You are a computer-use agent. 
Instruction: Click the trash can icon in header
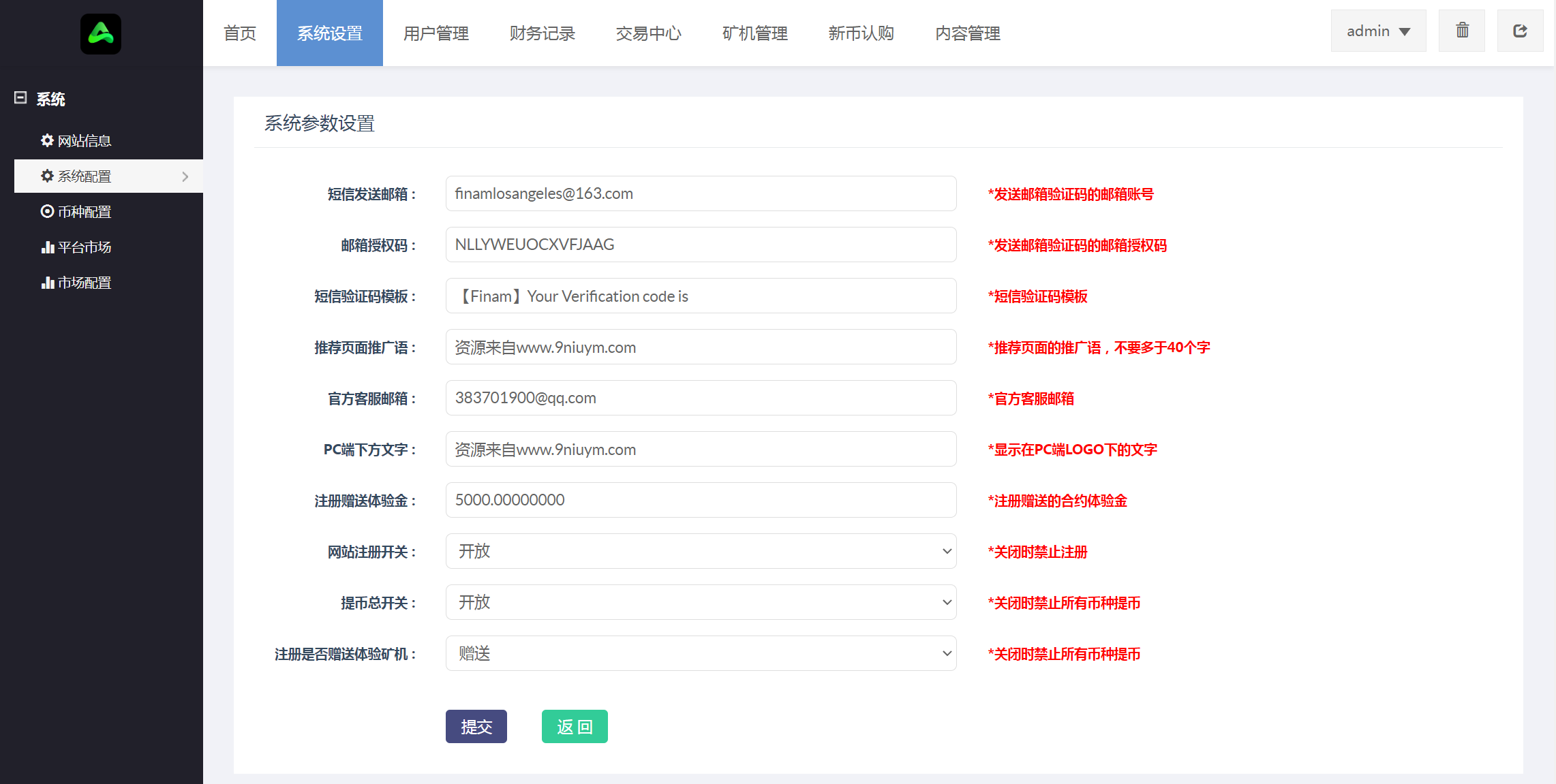click(x=1462, y=31)
